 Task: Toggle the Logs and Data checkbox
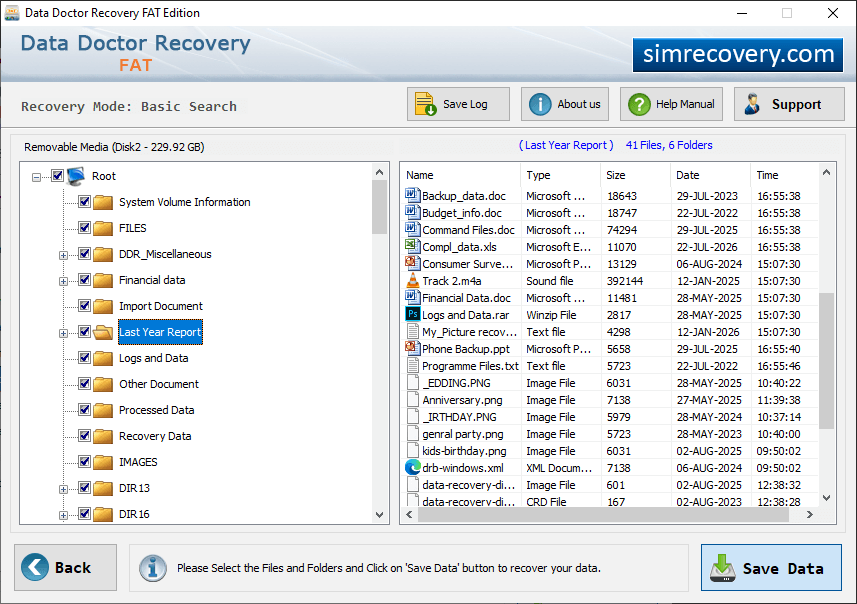[84, 357]
